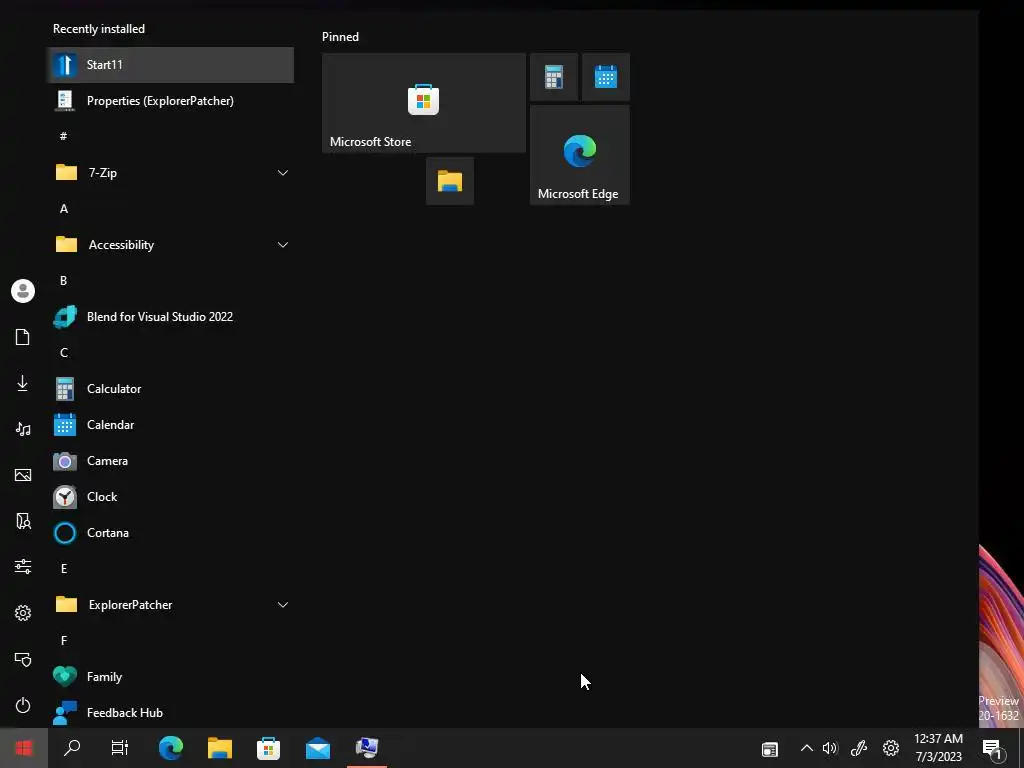Click the 'F' letter header
1024x768 pixels.
(63, 641)
